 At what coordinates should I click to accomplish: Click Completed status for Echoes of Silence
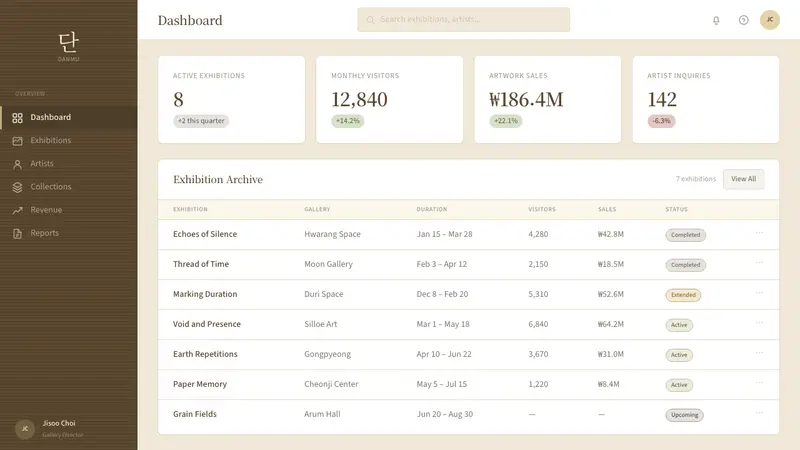tap(685, 235)
